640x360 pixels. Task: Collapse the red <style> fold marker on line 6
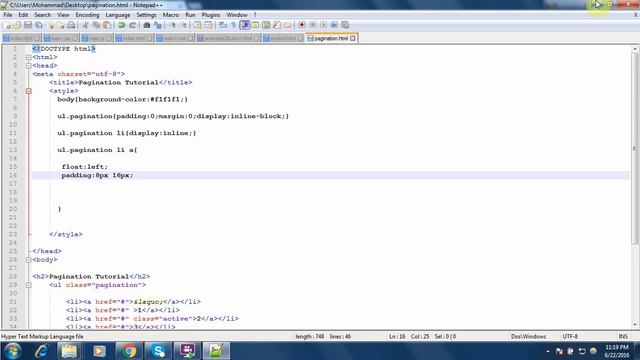point(29,91)
